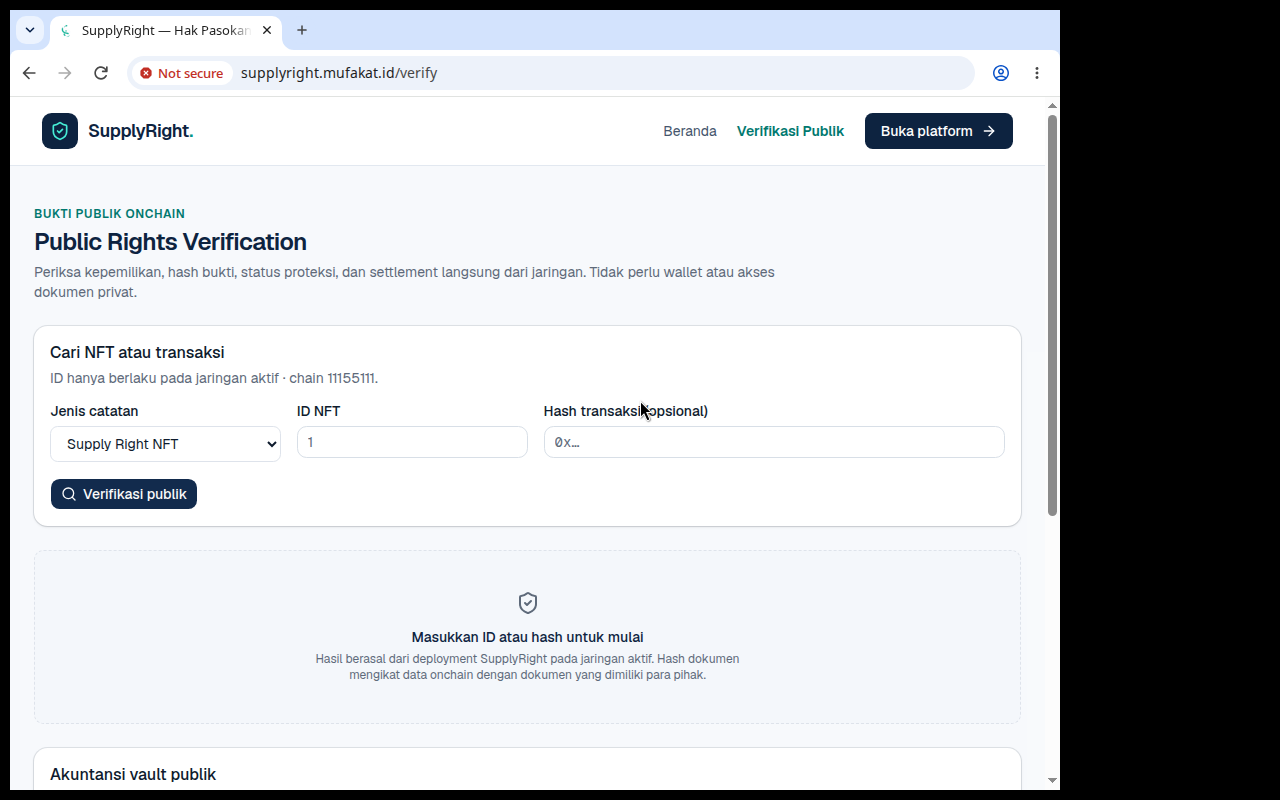The height and width of the screenshot is (800, 1280).
Task: Close the SupplyRight browser tab
Action: [267, 30]
